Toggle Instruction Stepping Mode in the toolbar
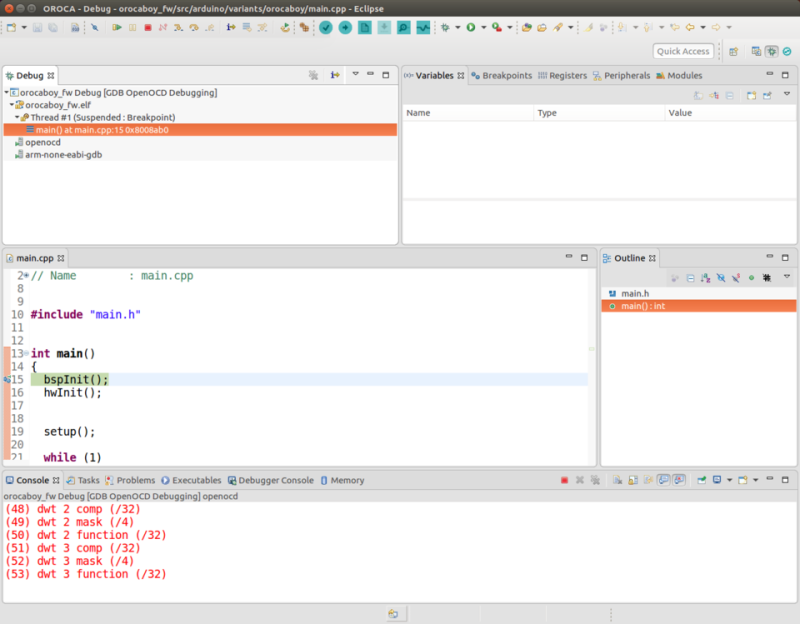The height and width of the screenshot is (624, 800). tap(231, 28)
